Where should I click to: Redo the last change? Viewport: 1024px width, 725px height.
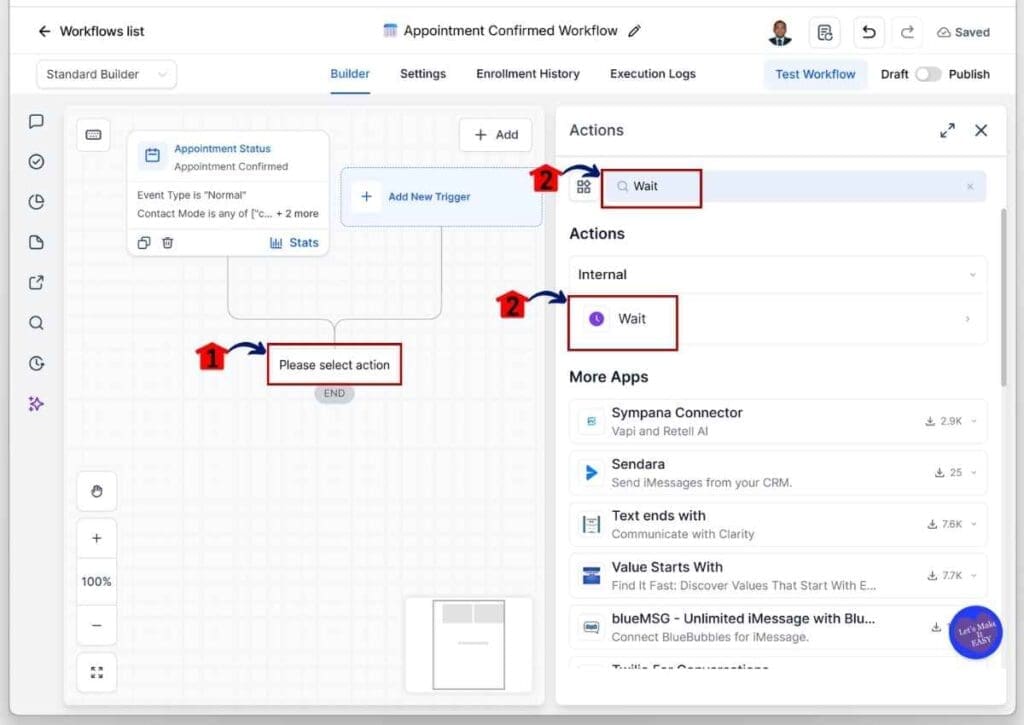(x=907, y=32)
